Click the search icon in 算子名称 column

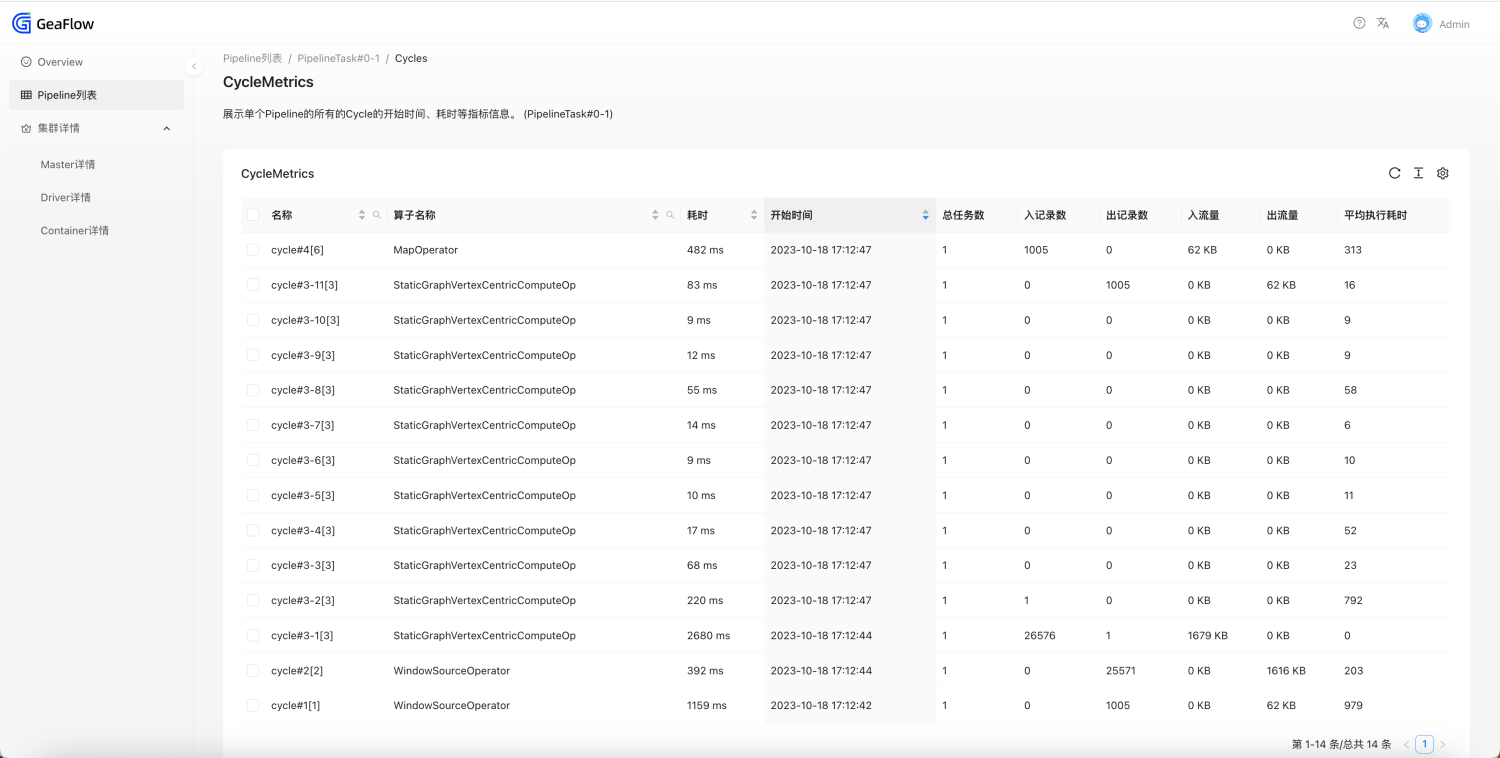point(670,215)
